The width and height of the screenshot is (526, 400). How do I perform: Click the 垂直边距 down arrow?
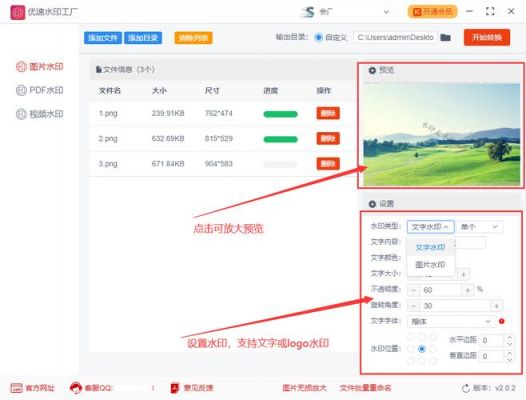(510, 359)
